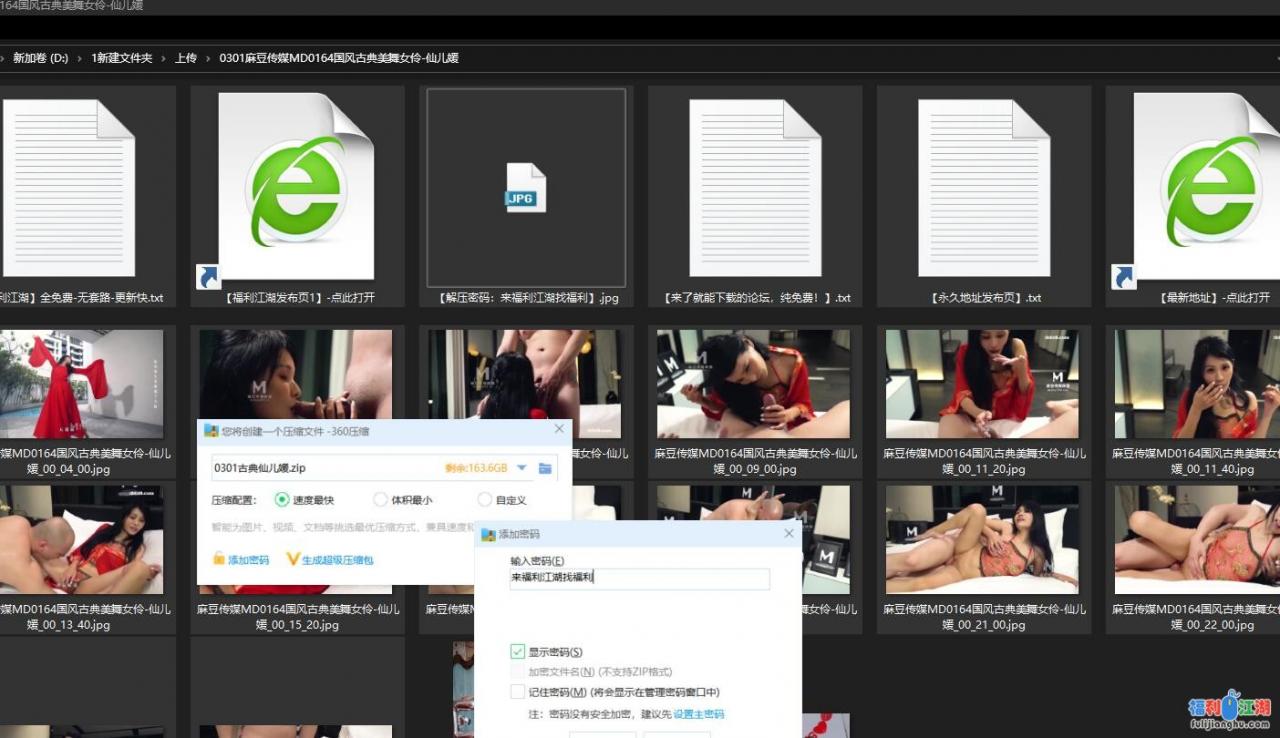
Task: Select the 速度最快 compression option
Action: pos(282,500)
